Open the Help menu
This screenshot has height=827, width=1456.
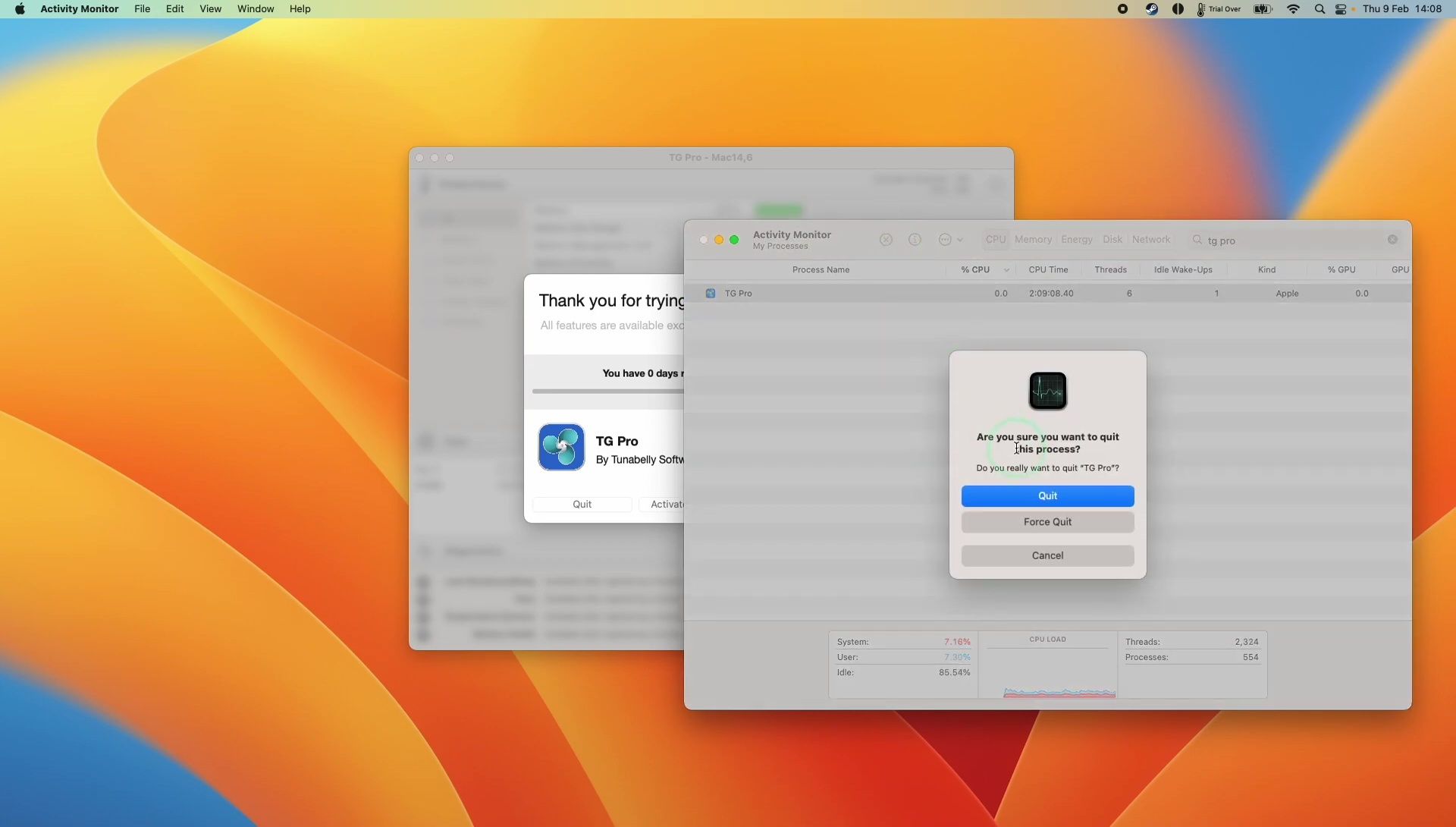[300, 9]
